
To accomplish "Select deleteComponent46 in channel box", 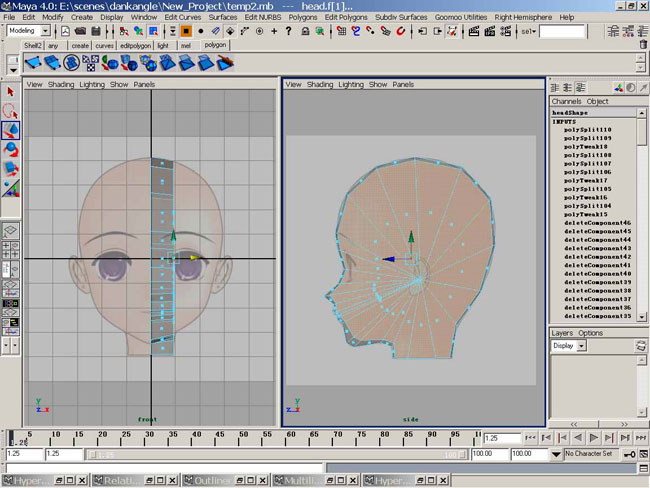I will pyautogui.click(x=597, y=223).
